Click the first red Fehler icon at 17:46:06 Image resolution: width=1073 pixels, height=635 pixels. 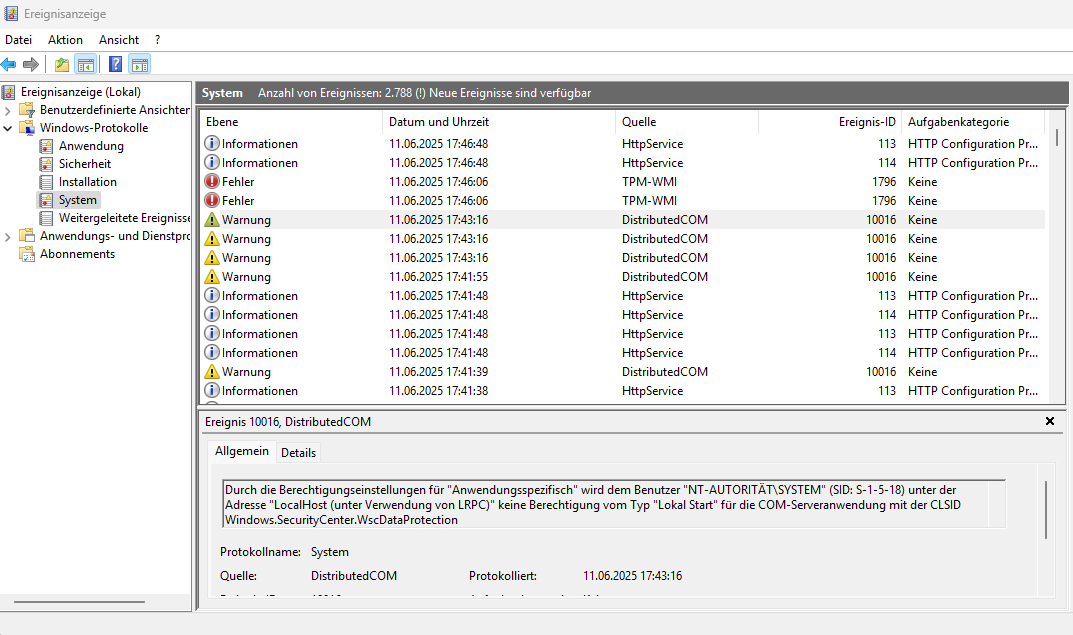[212, 182]
